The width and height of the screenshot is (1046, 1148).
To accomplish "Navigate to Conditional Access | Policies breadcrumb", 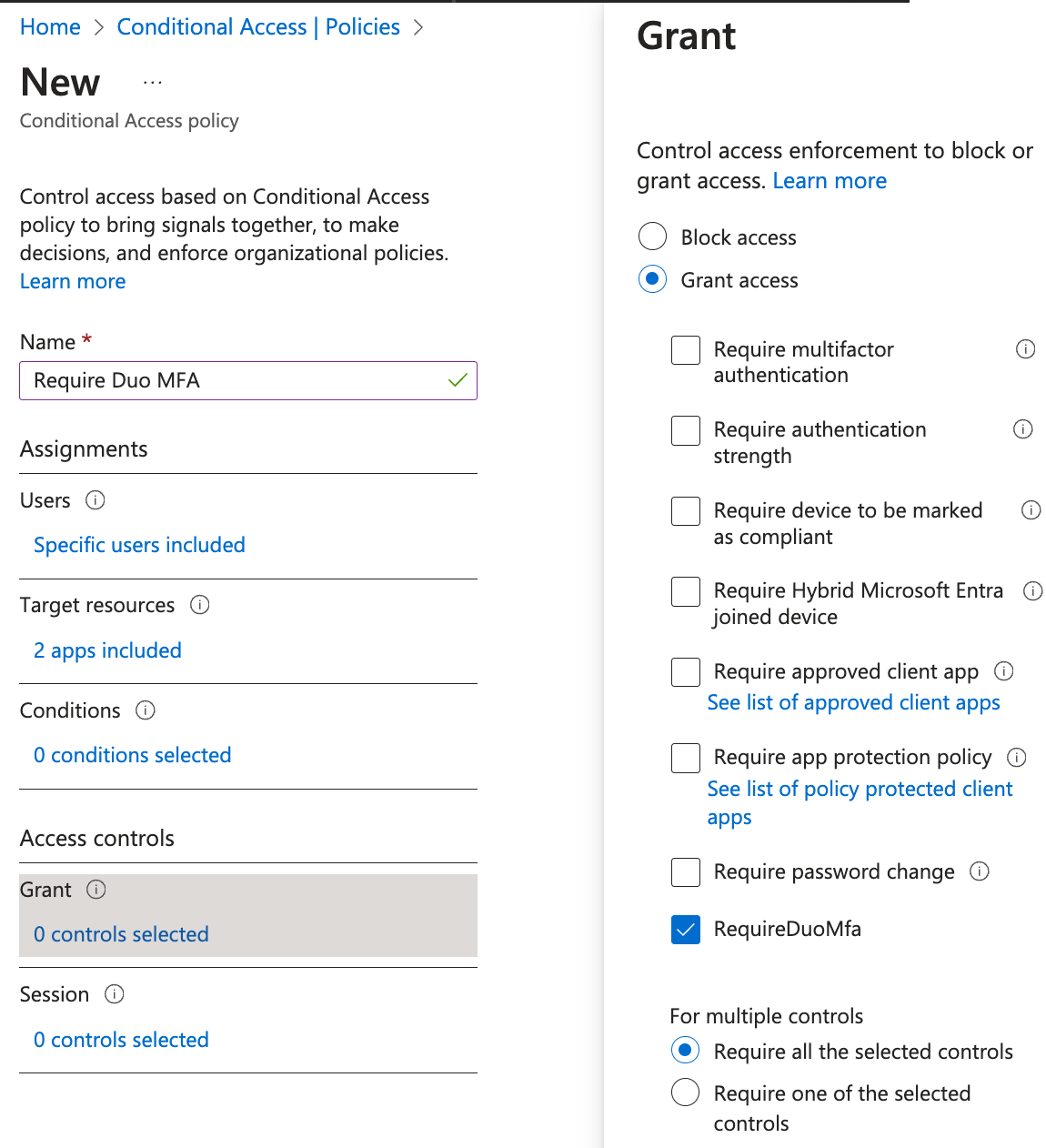I will coord(258,27).
